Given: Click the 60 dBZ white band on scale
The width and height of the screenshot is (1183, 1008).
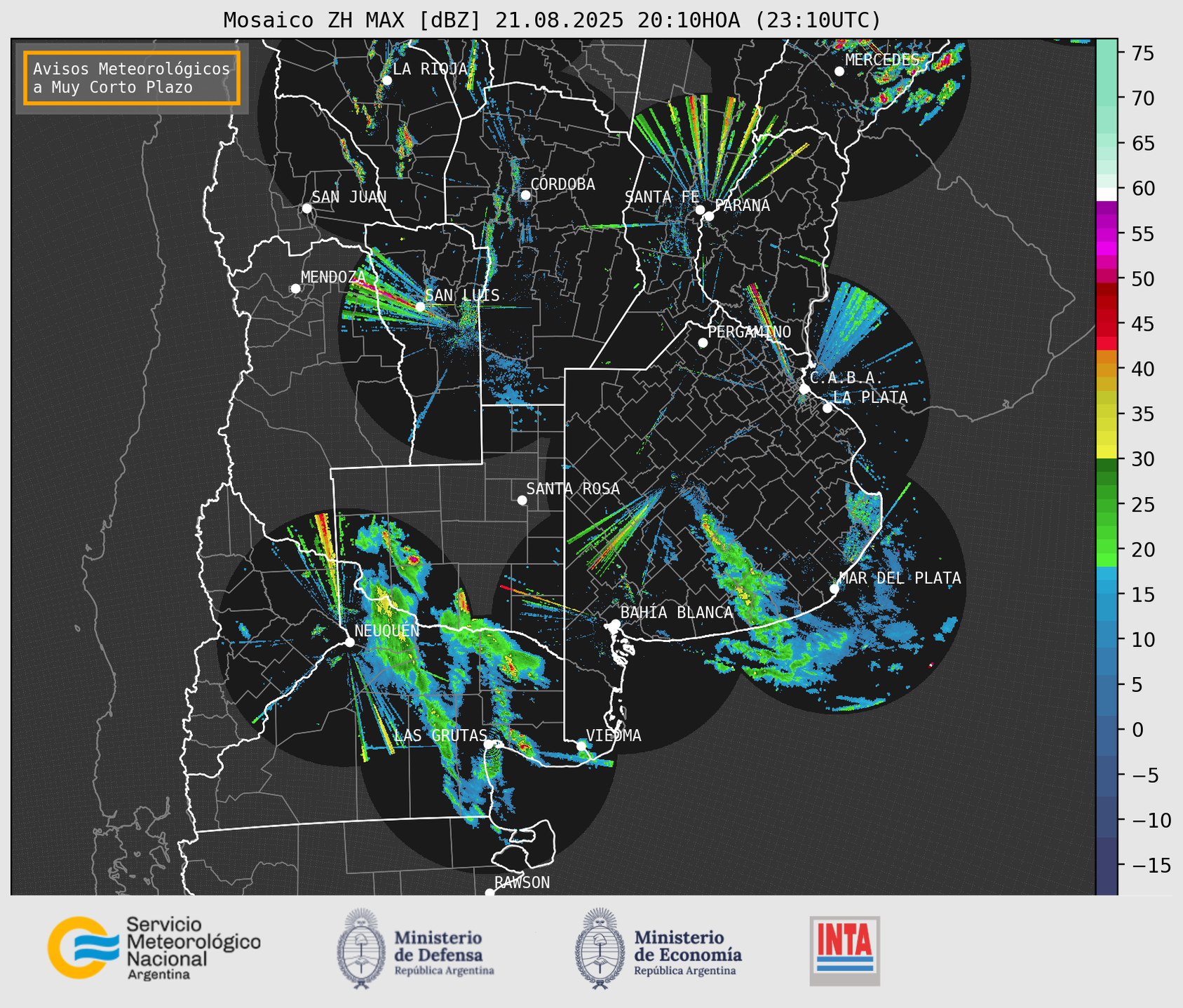Looking at the screenshot, I should (1106, 194).
